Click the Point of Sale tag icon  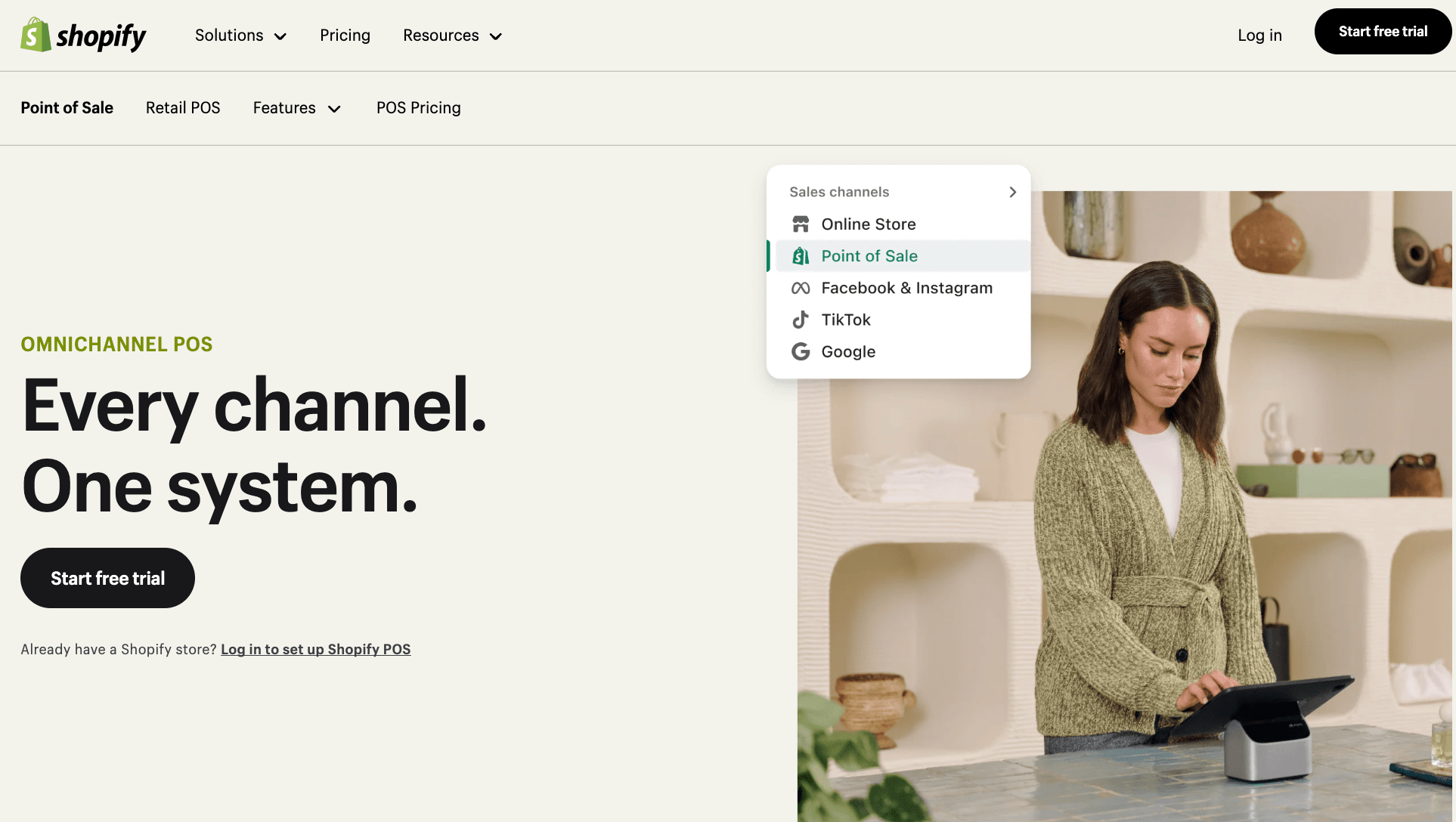click(x=801, y=255)
